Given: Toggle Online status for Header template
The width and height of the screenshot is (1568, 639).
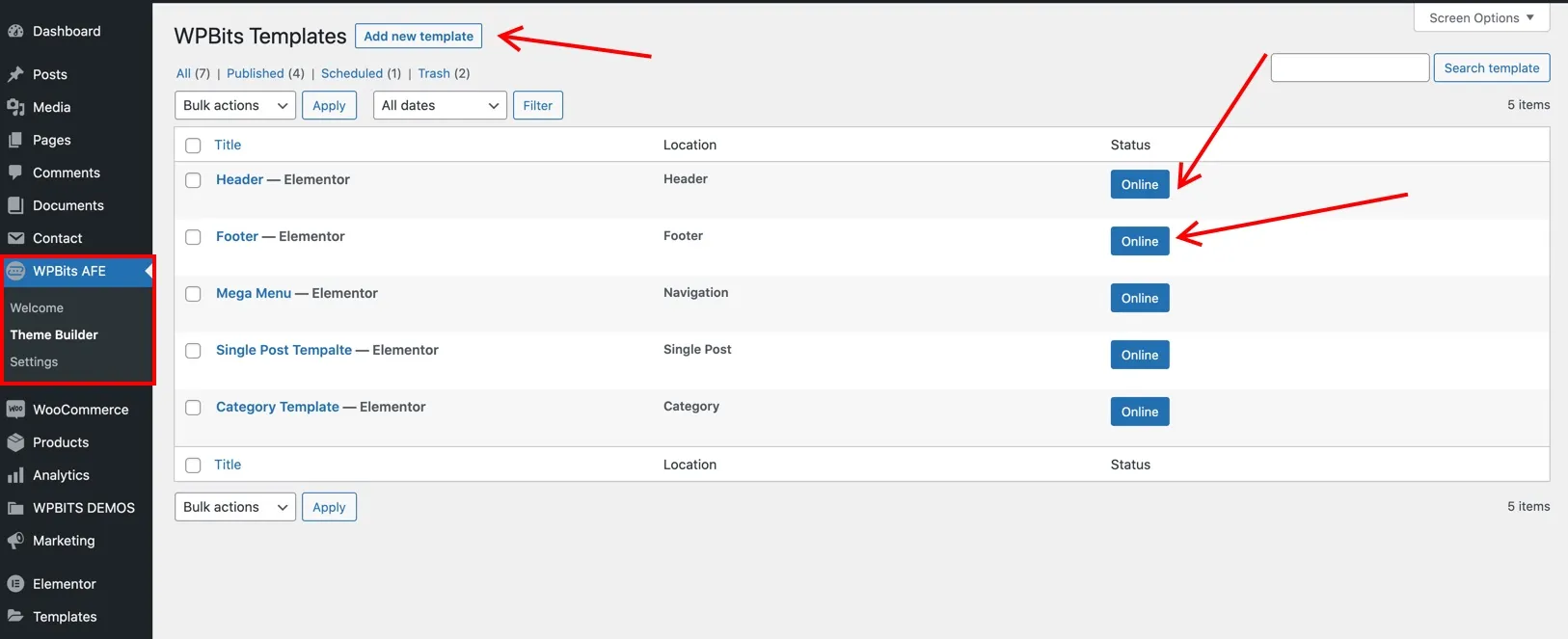Looking at the screenshot, I should point(1140,184).
